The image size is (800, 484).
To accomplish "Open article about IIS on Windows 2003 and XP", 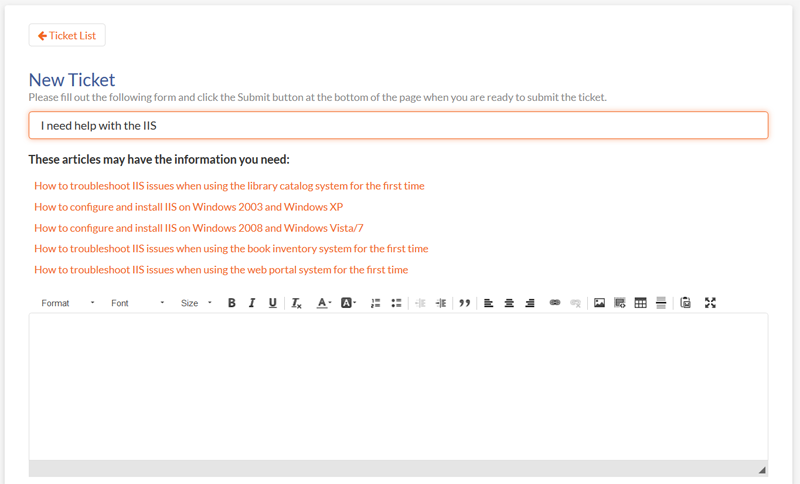I will [x=188, y=207].
